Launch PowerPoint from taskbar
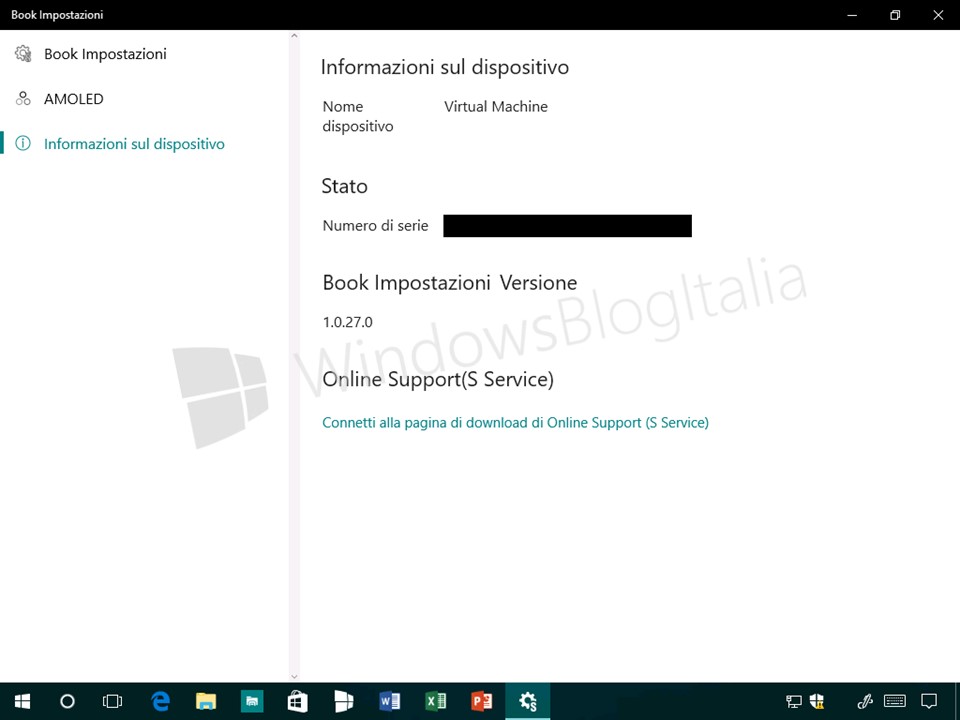Image resolution: width=960 pixels, height=720 pixels. coord(481,701)
